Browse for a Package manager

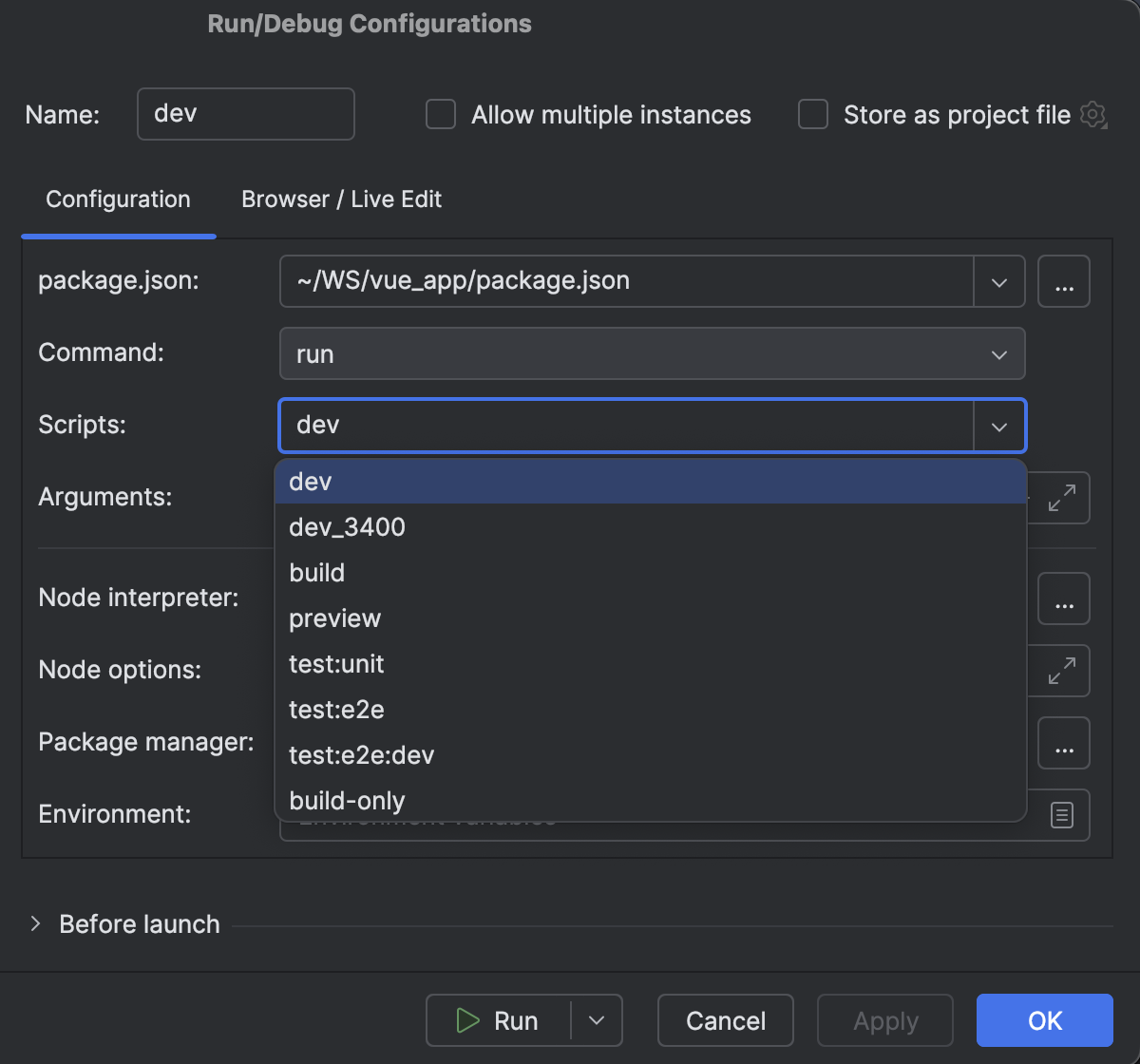point(1063,743)
